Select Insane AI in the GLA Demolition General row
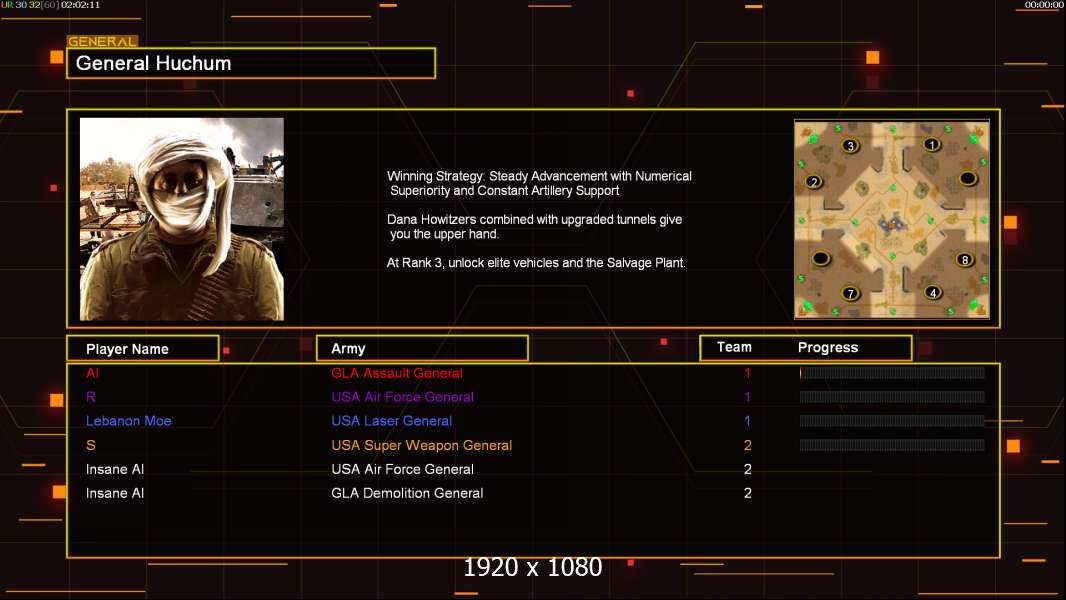Screen dimensions: 1066x600 (x=115, y=493)
